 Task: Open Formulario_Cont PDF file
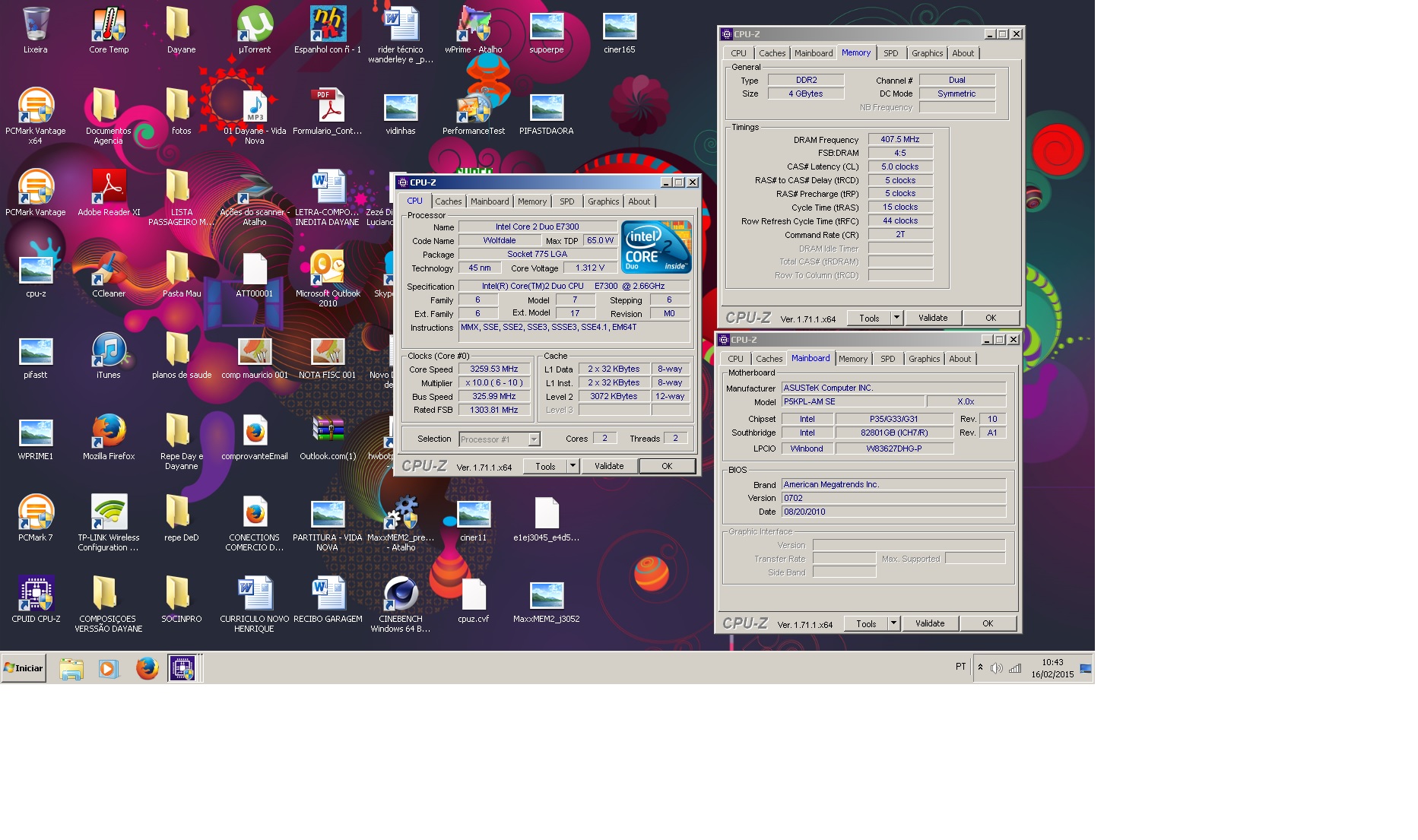[x=328, y=112]
